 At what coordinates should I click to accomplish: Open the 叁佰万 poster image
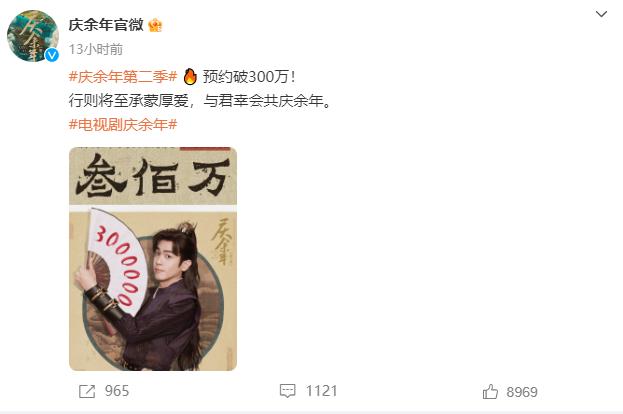click(x=153, y=259)
